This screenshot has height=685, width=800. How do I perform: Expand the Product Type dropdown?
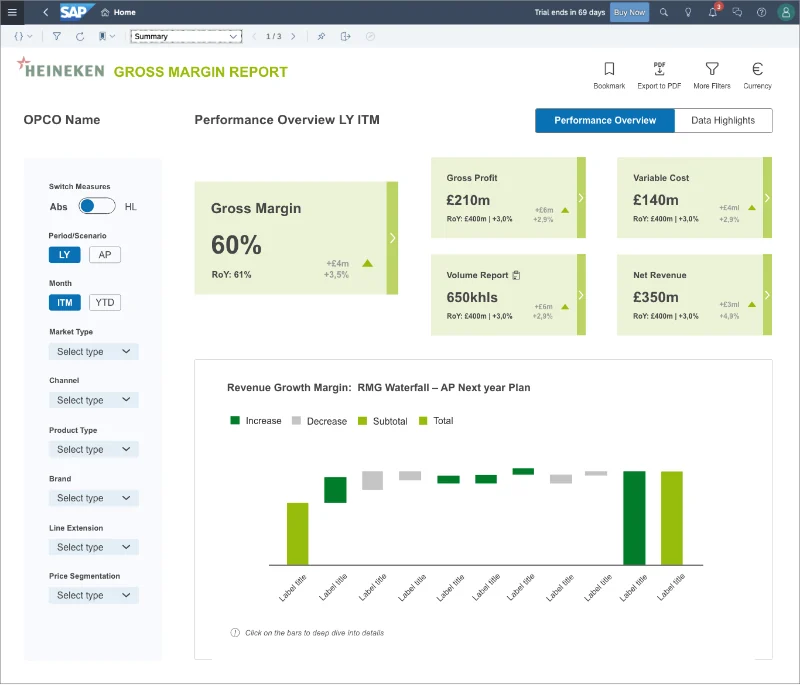[94, 449]
